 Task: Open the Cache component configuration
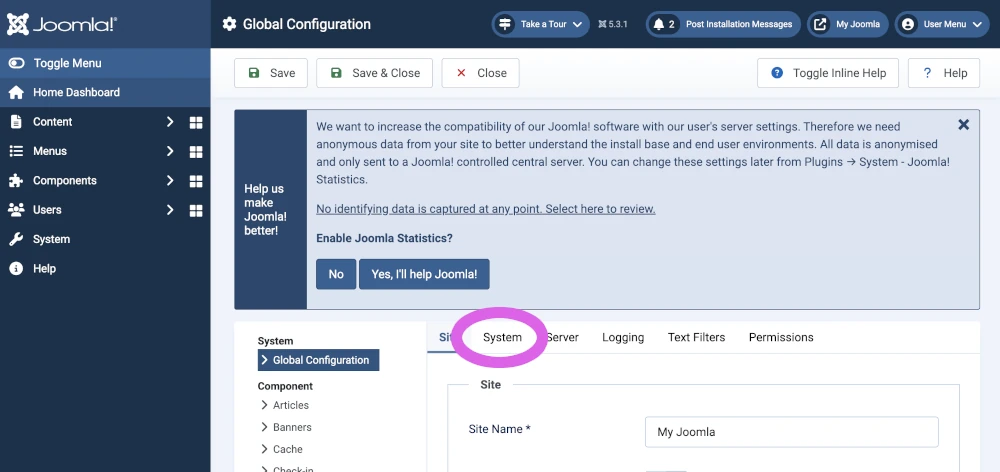pos(288,449)
